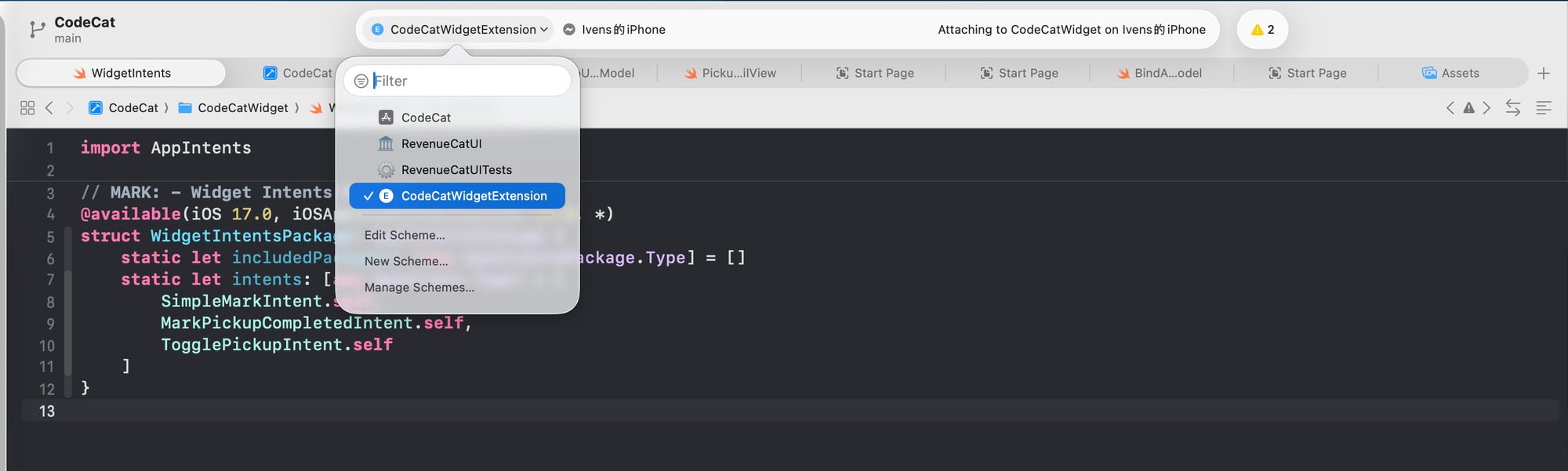Select the CodeCat scheme

pos(426,118)
